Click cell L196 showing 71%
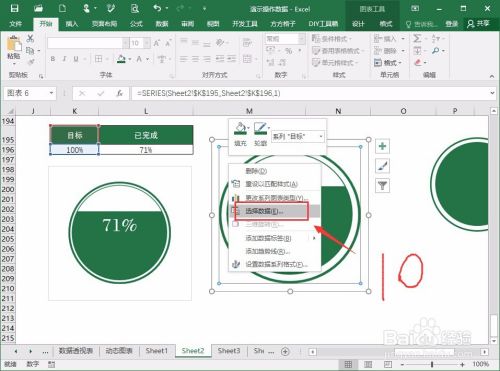Image resolution: width=500 pixels, height=371 pixels. [146, 150]
